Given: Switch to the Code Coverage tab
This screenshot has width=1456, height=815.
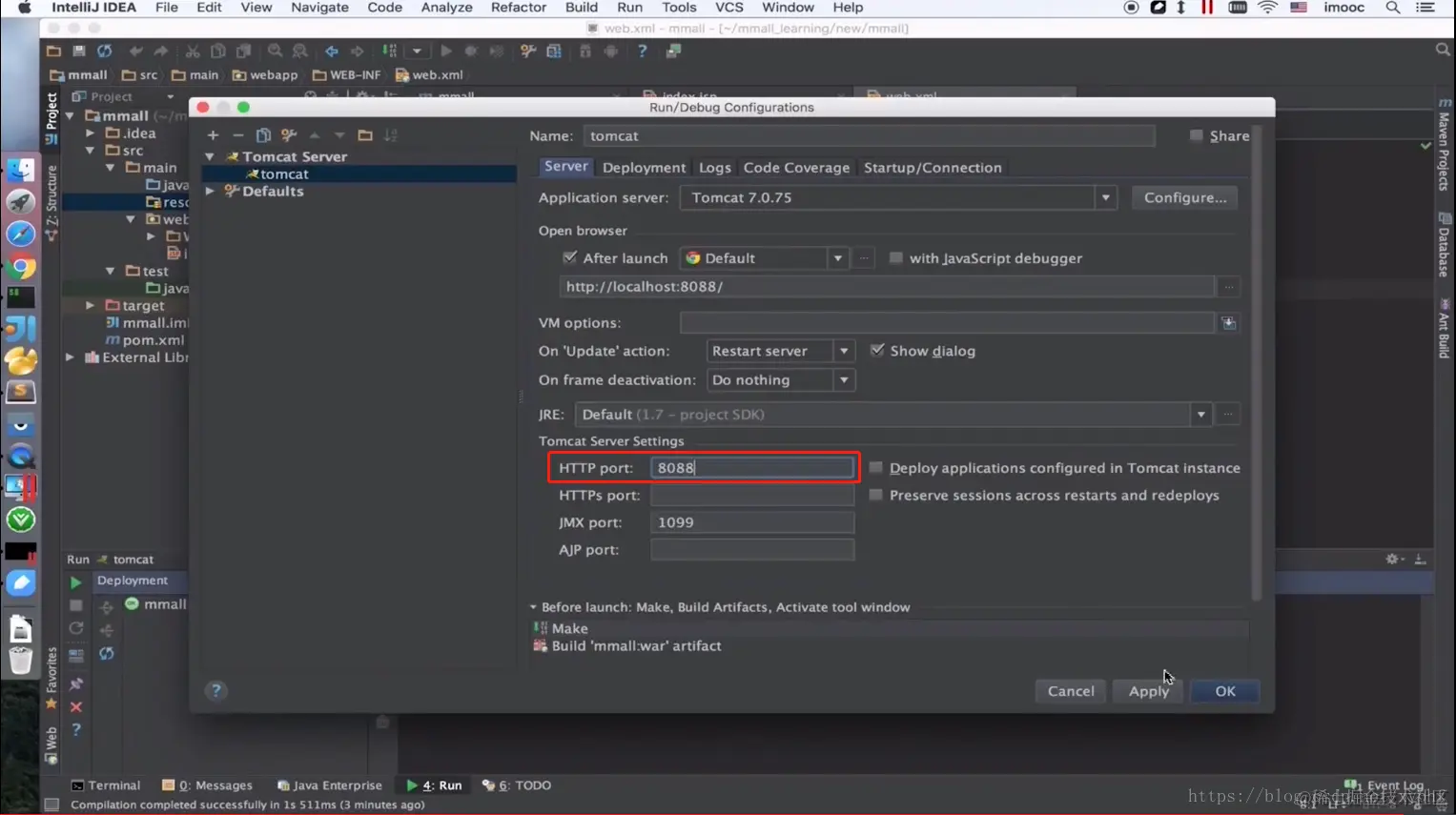Looking at the screenshot, I should click(796, 167).
